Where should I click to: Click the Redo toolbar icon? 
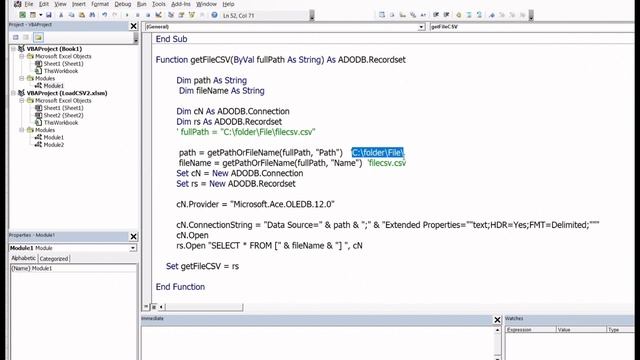[115, 15]
